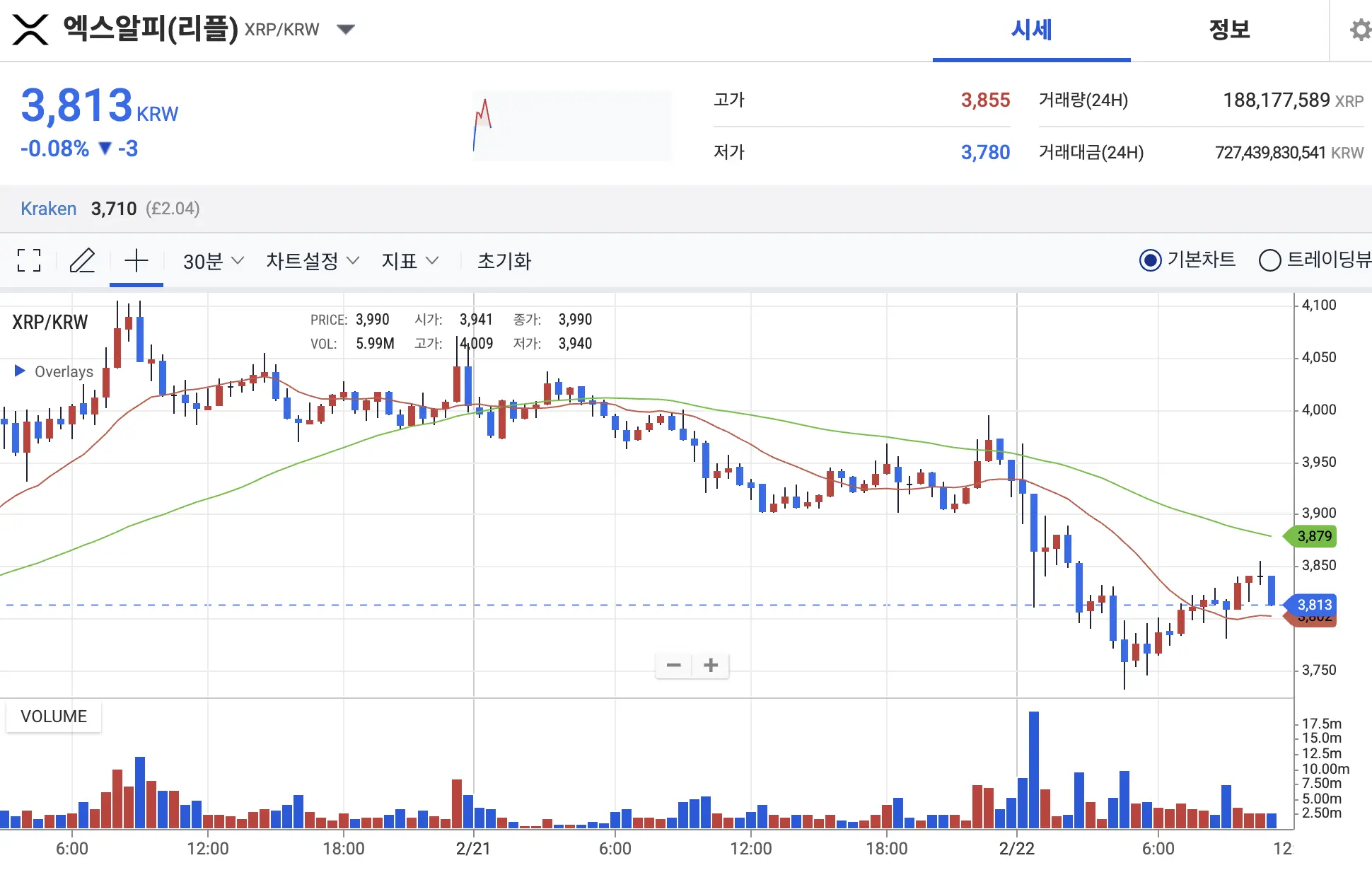This screenshot has width=1372, height=870.
Task: Zoom out chart with minus button
Action: coord(674,665)
